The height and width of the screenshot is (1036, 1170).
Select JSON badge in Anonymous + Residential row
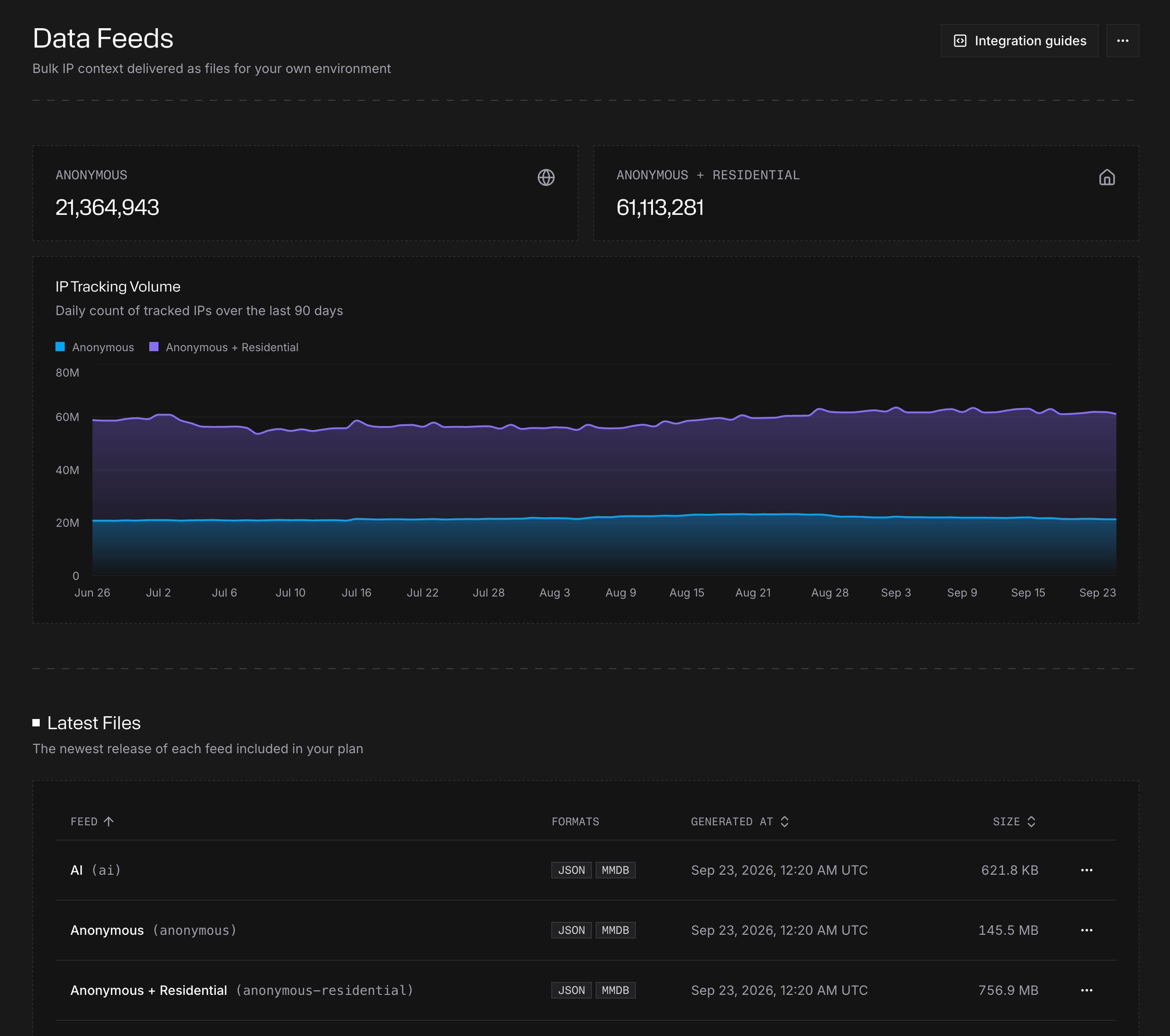pyautogui.click(x=571, y=990)
